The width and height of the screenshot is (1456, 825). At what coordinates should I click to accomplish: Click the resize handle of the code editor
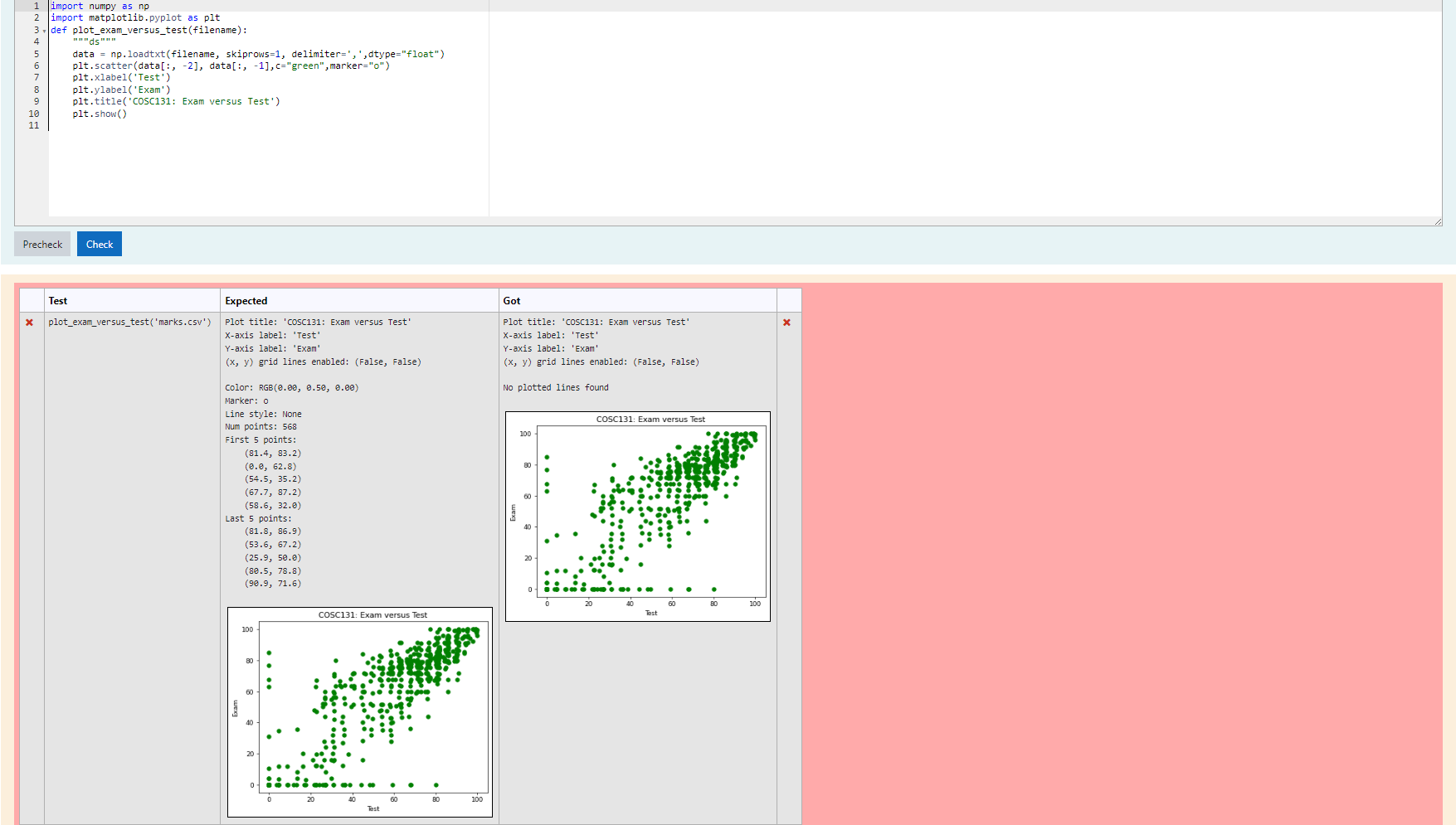[x=1438, y=221]
